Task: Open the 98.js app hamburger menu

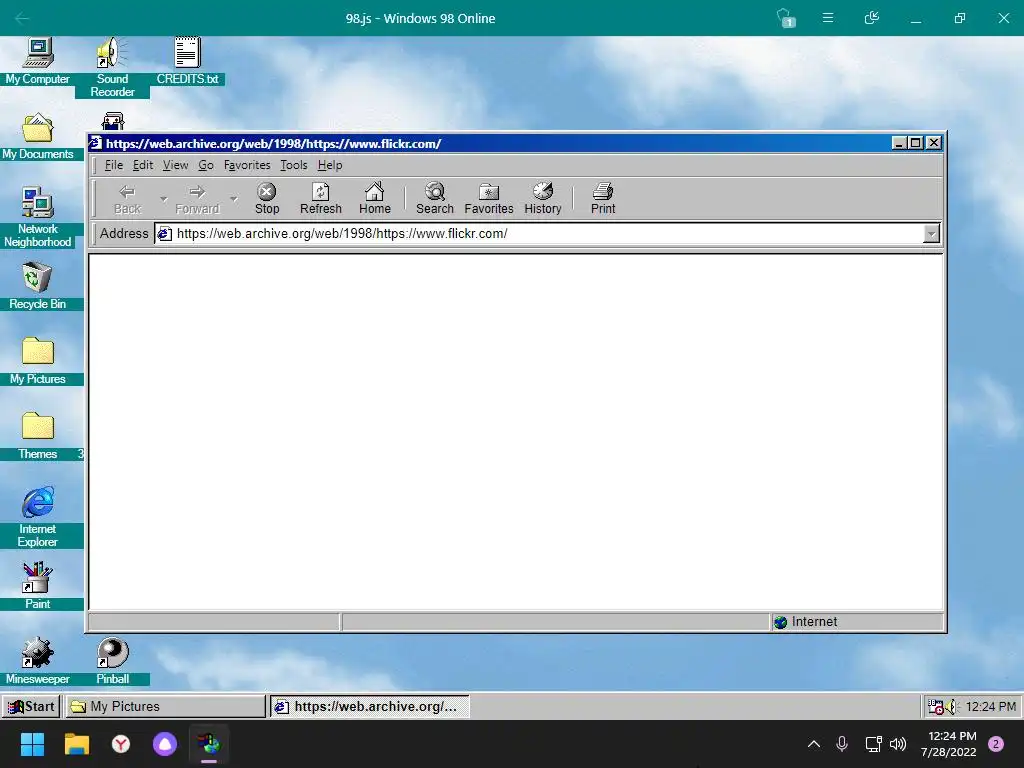Action: point(827,18)
